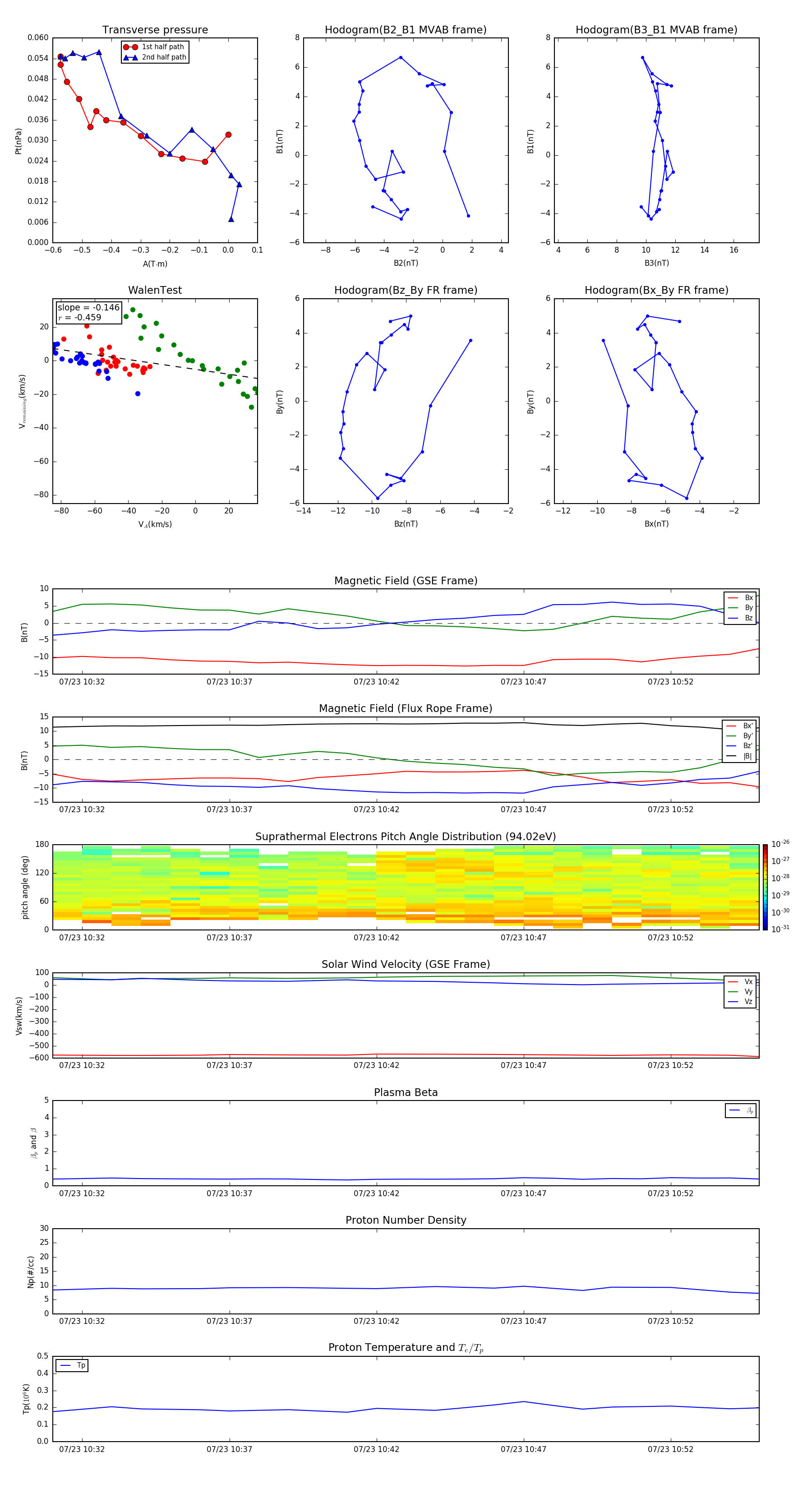Click the βp legend entry in Plasma Beta
The width and height of the screenshot is (812, 1489).
741,1110
